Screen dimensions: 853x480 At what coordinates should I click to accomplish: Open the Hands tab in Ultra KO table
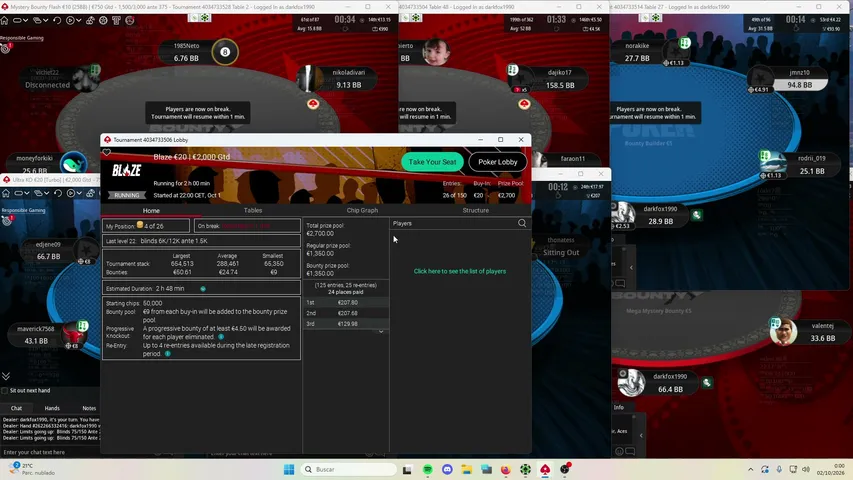coord(52,408)
